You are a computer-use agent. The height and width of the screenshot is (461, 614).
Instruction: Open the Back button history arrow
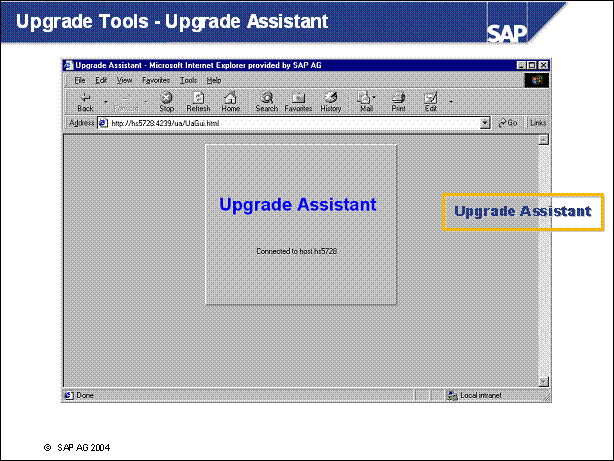tap(105, 100)
